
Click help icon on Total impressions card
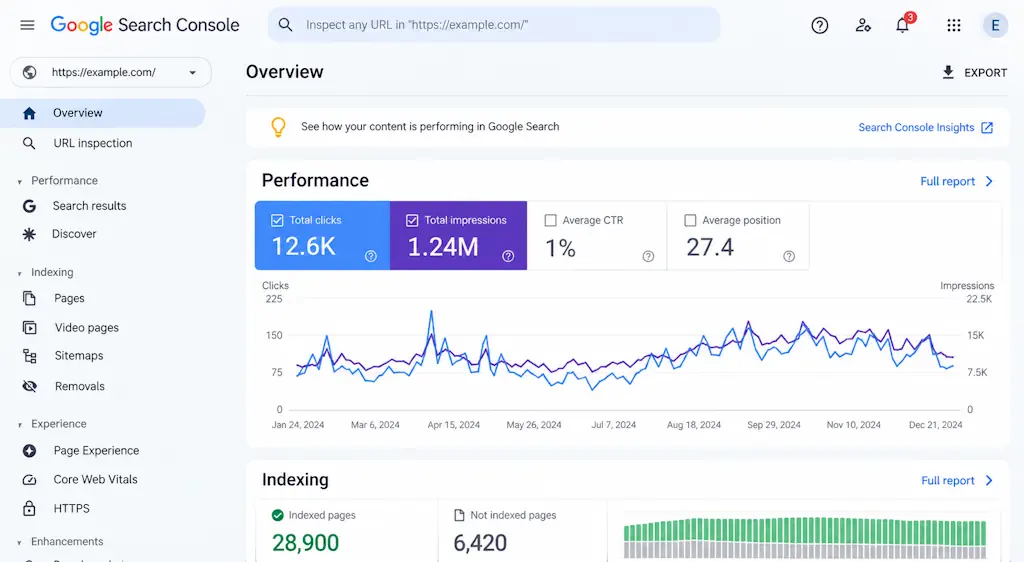(508, 256)
